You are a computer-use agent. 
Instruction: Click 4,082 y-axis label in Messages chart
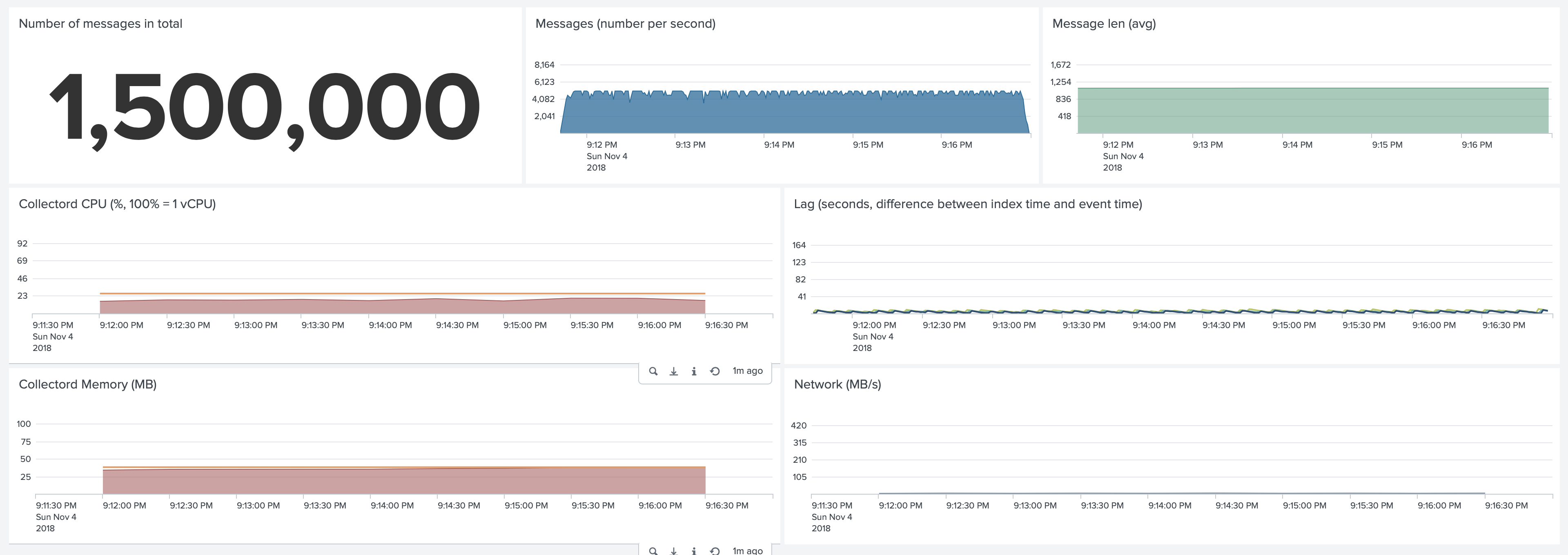[543, 99]
